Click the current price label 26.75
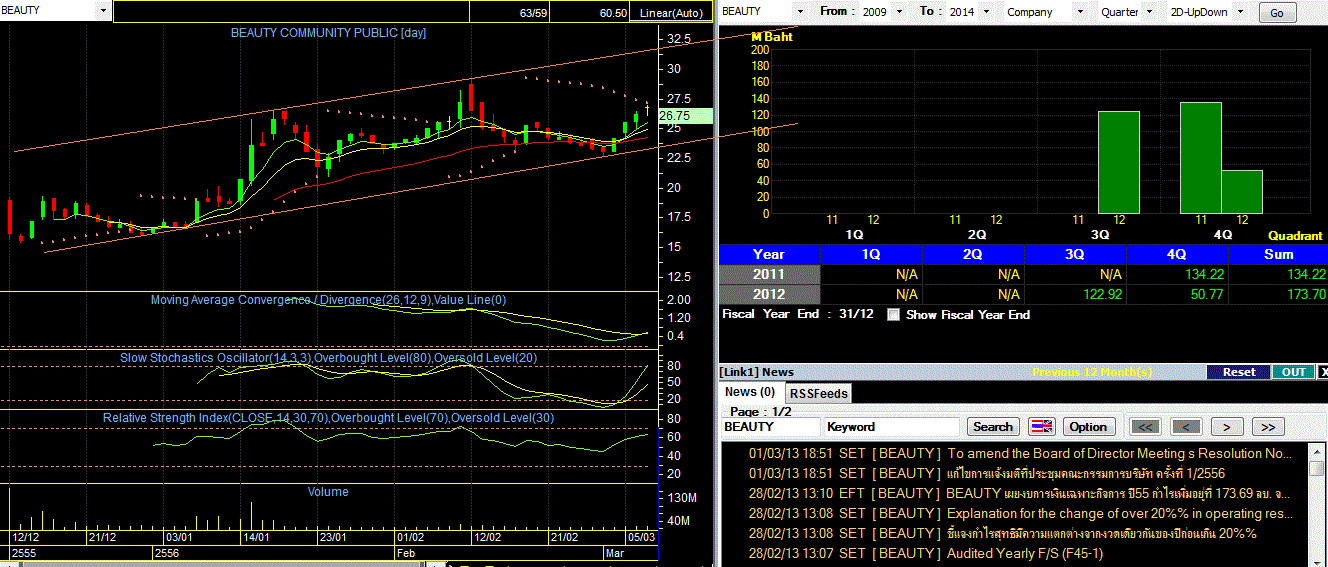This screenshot has height=567, width=1328. (x=686, y=116)
